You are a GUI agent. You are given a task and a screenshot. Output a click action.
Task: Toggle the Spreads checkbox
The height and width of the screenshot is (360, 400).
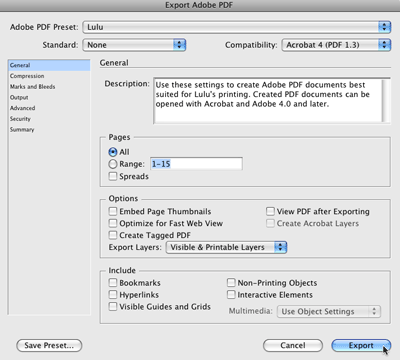coord(113,176)
